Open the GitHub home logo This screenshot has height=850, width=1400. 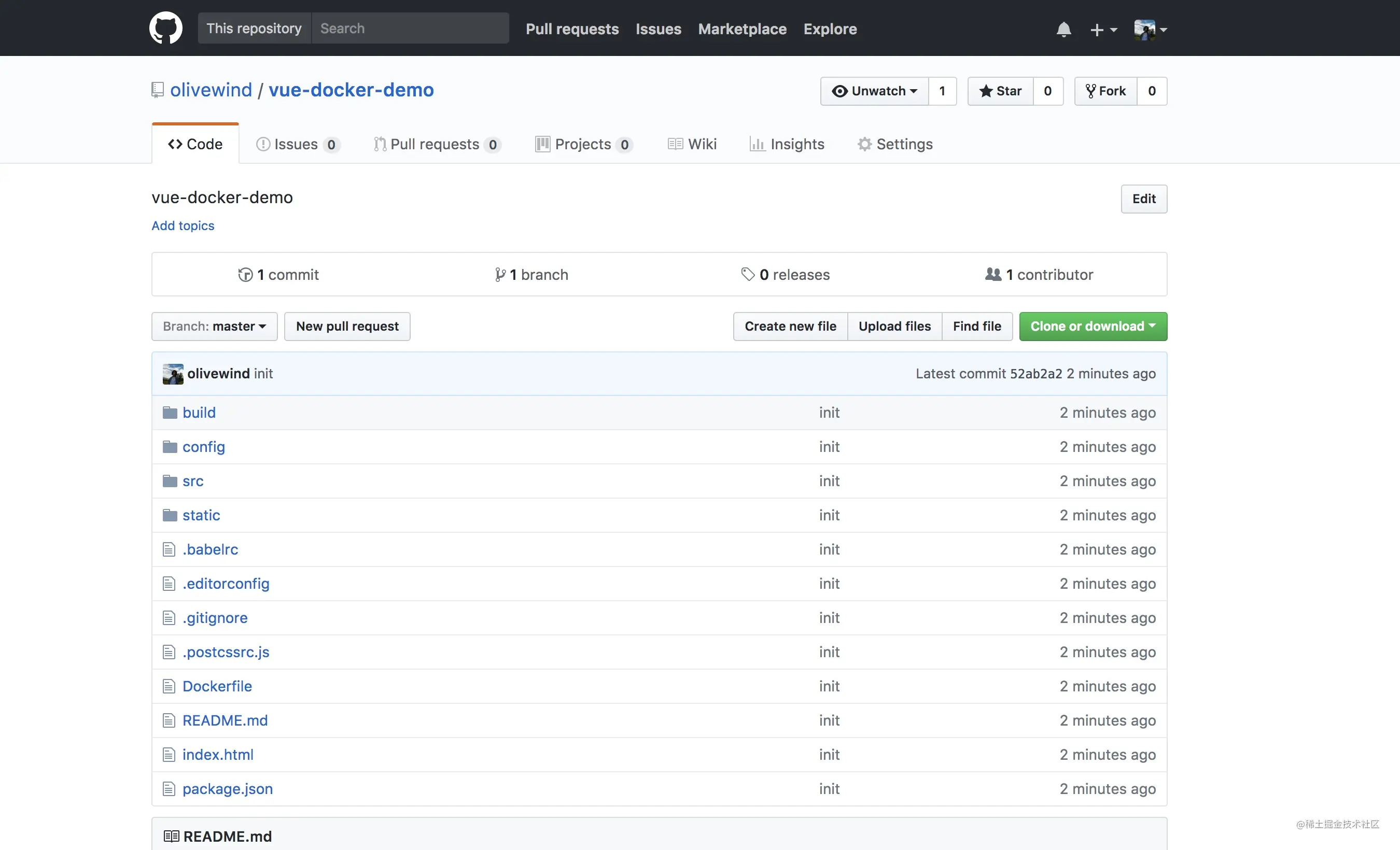[x=165, y=28]
